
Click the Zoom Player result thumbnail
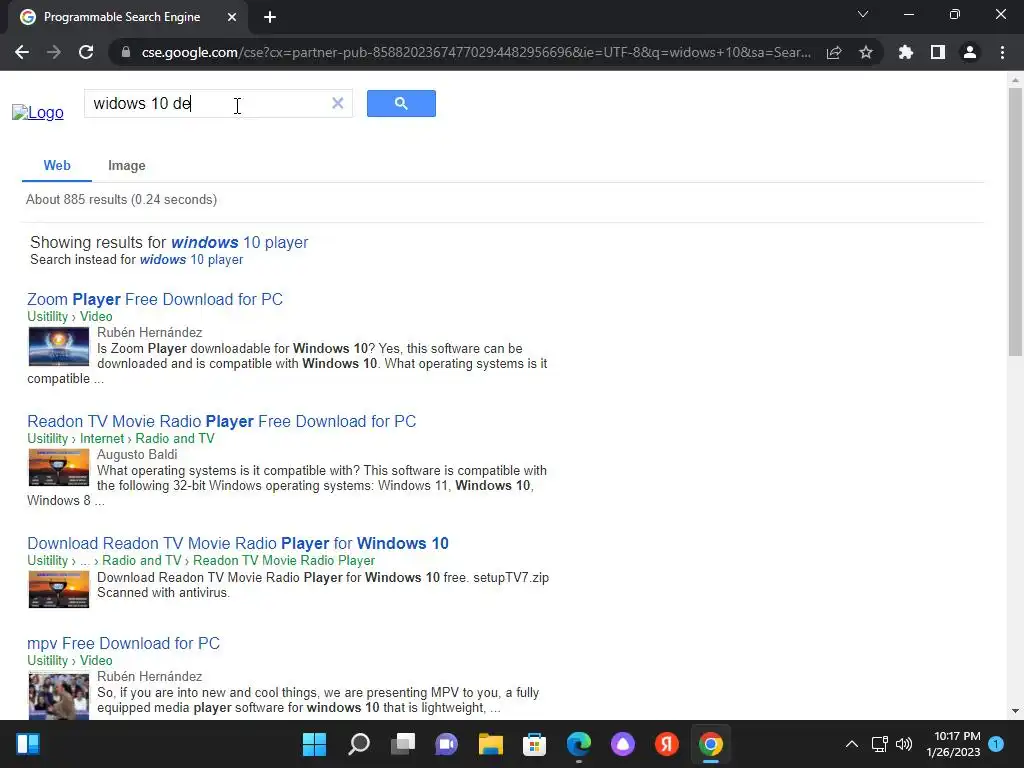pos(59,347)
